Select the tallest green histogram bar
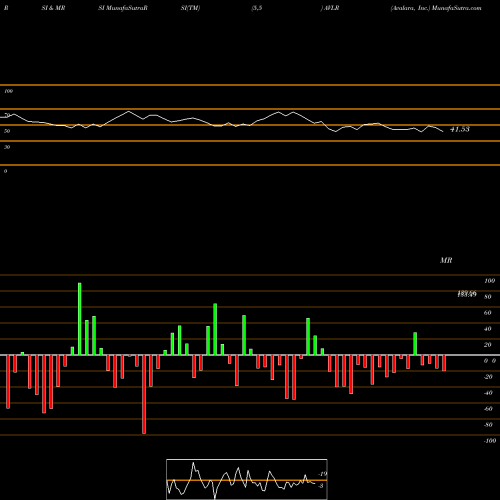The image size is (500, 500). (x=79, y=319)
